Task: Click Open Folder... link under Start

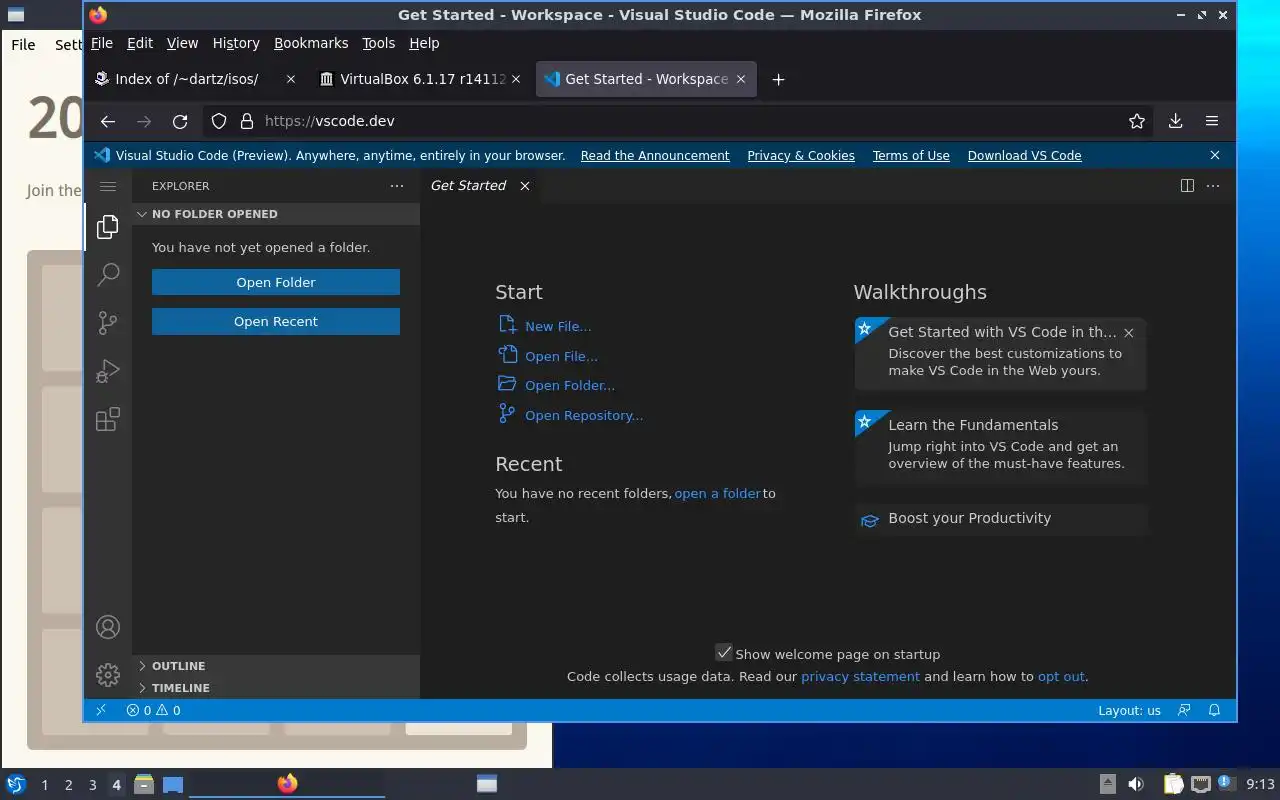Action: (x=570, y=385)
